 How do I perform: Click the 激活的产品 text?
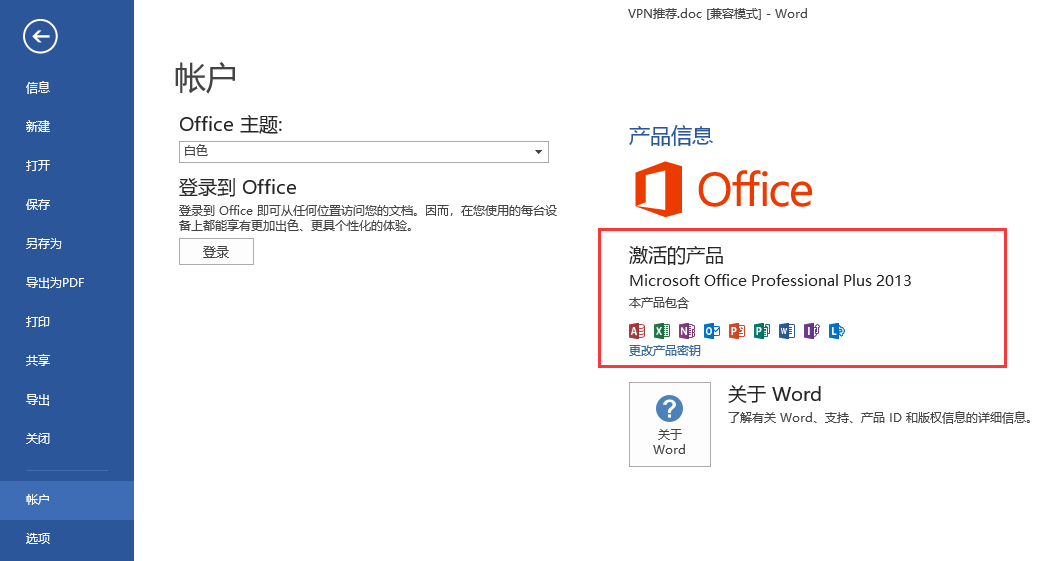coord(676,255)
